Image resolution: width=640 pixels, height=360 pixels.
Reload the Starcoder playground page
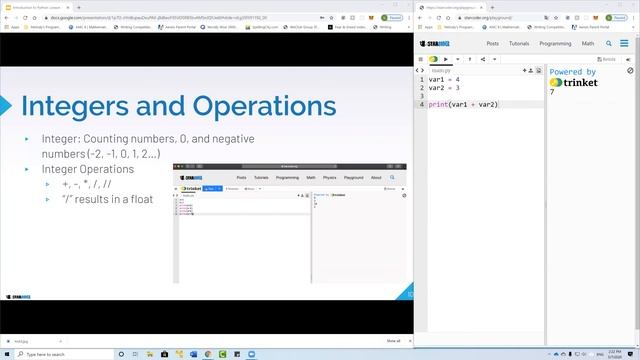click(439, 18)
